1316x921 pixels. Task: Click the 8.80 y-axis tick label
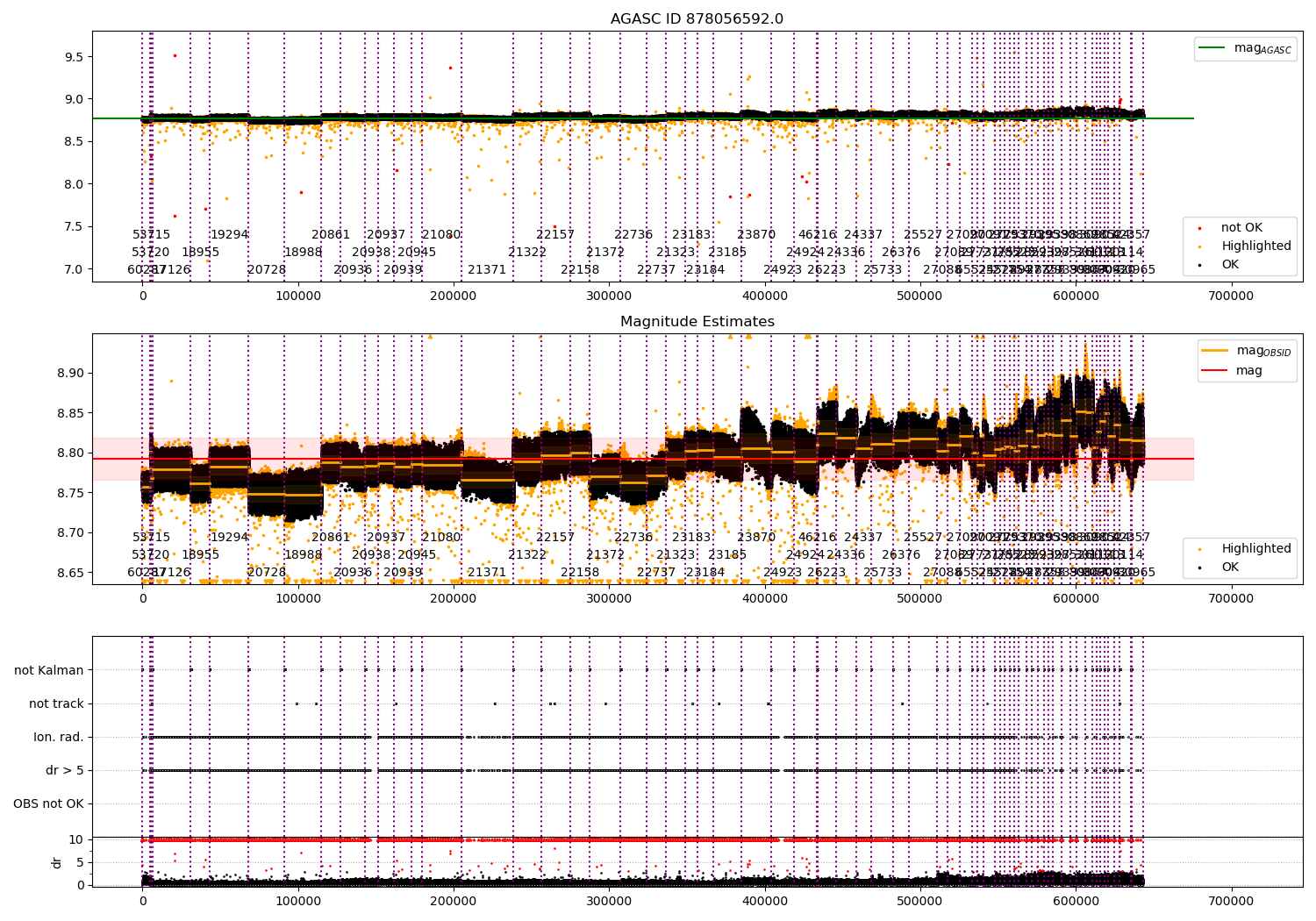pos(70,453)
